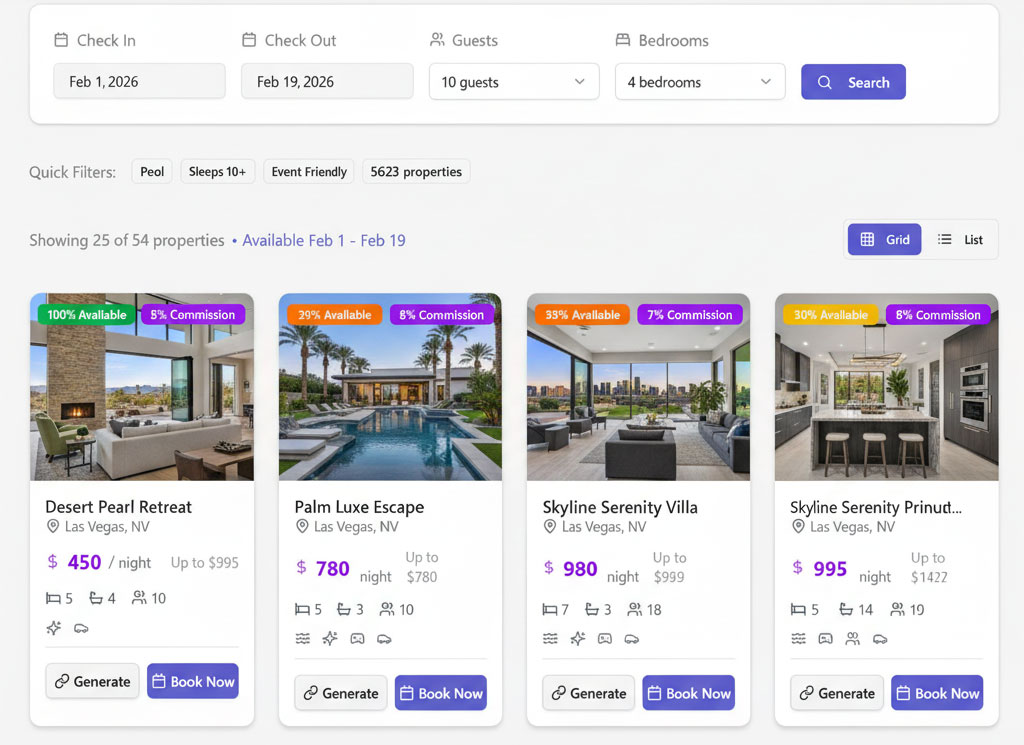The image size is (1024, 745).
Task: Click the bathtub icon showing 14 on Skyline Serenity Prinutt
Action: click(849, 609)
